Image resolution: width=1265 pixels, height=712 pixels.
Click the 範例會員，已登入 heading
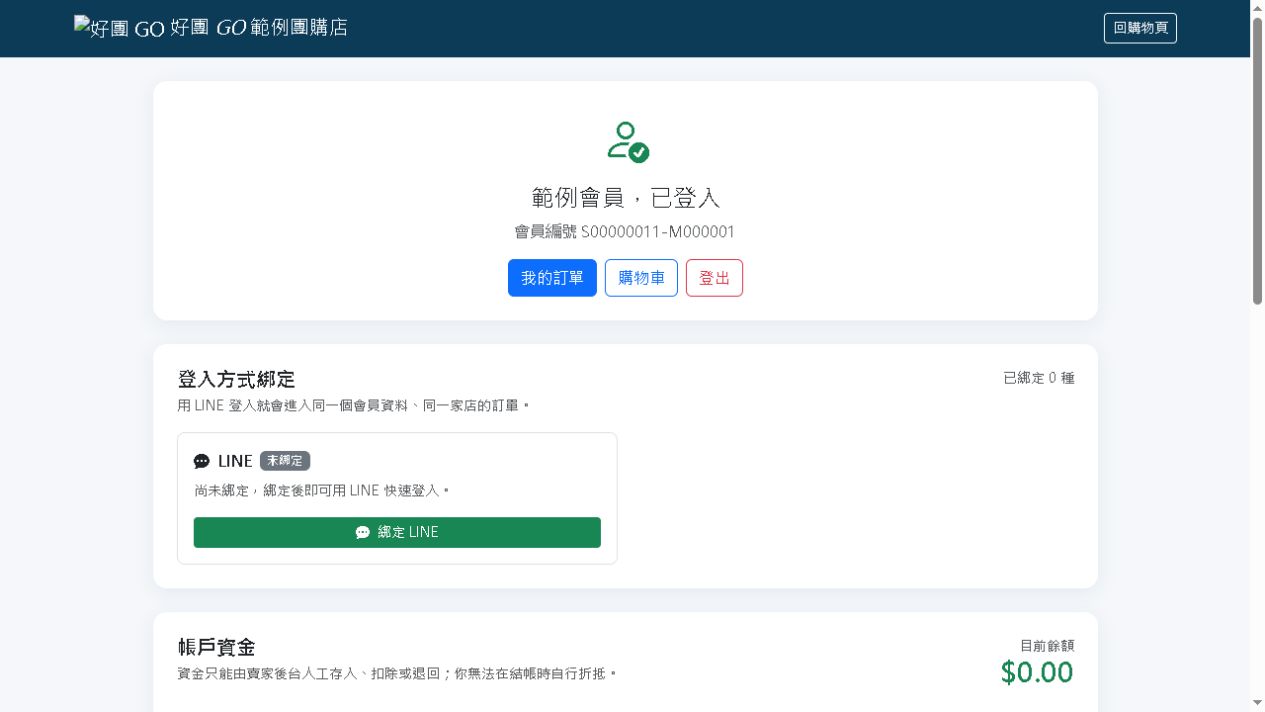click(x=626, y=198)
